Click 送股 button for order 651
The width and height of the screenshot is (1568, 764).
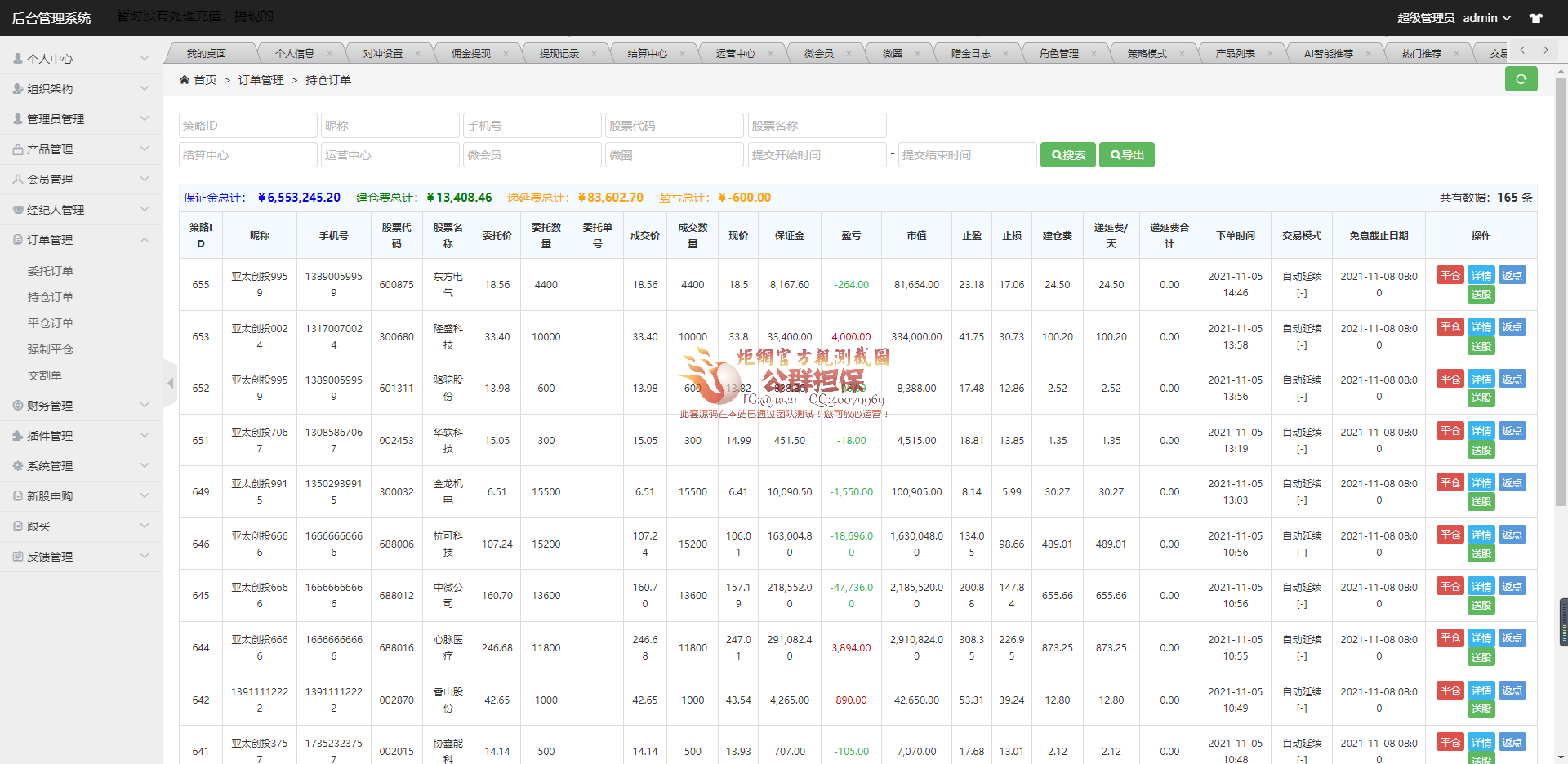[x=1481, y=450]
